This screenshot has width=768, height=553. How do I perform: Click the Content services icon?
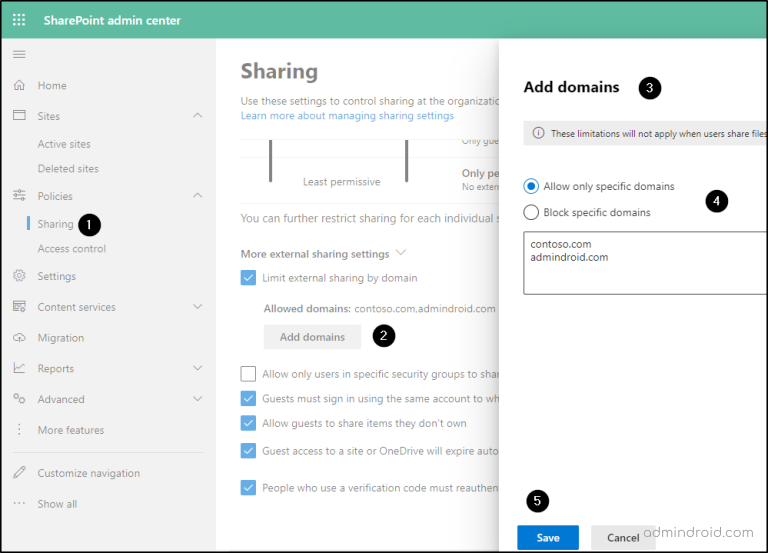(19, 307)
